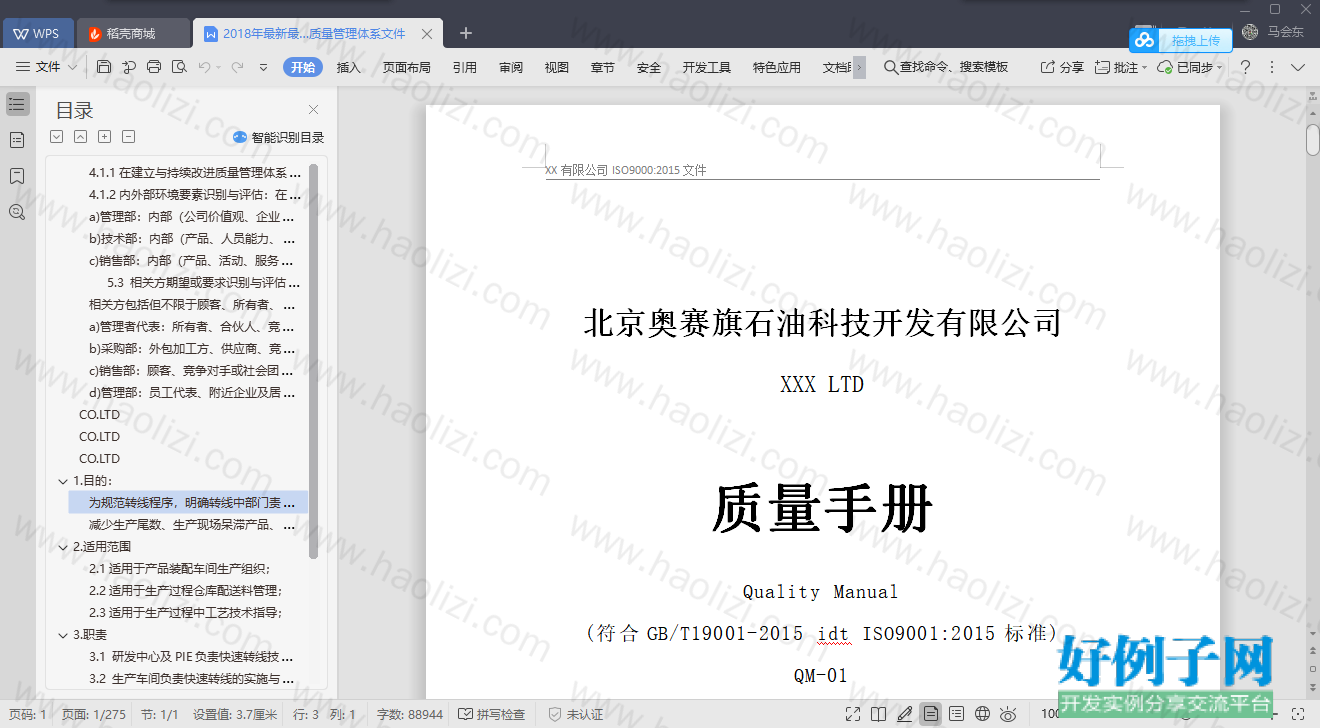Viewport: 1320px width, 728px height.
Task: Click the plus promote-level icon in 目录
Action: point(105,137)
